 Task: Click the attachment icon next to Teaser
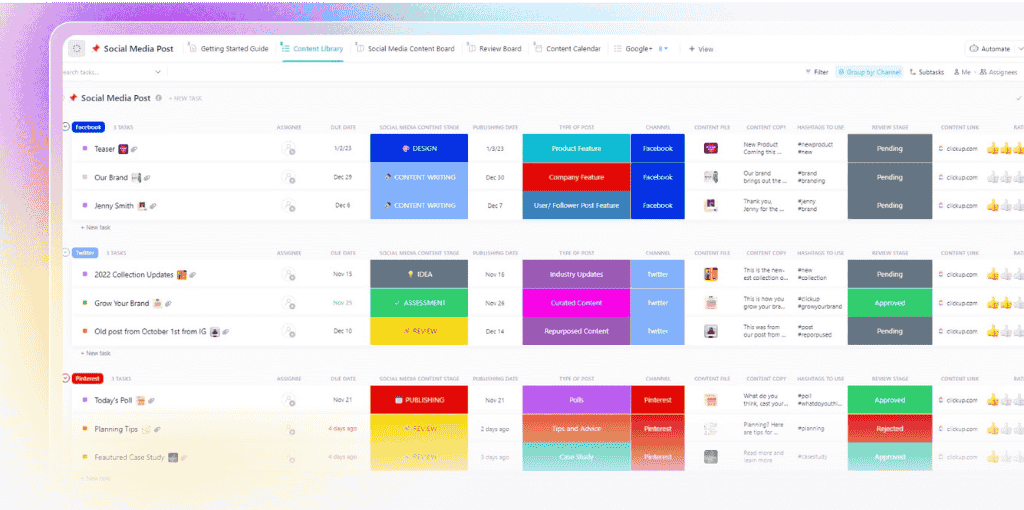[134, 150]
